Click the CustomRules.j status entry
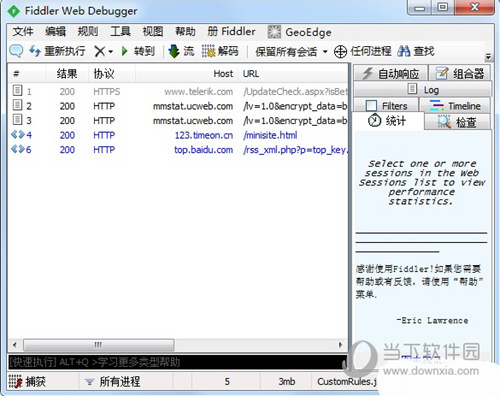 347,381
